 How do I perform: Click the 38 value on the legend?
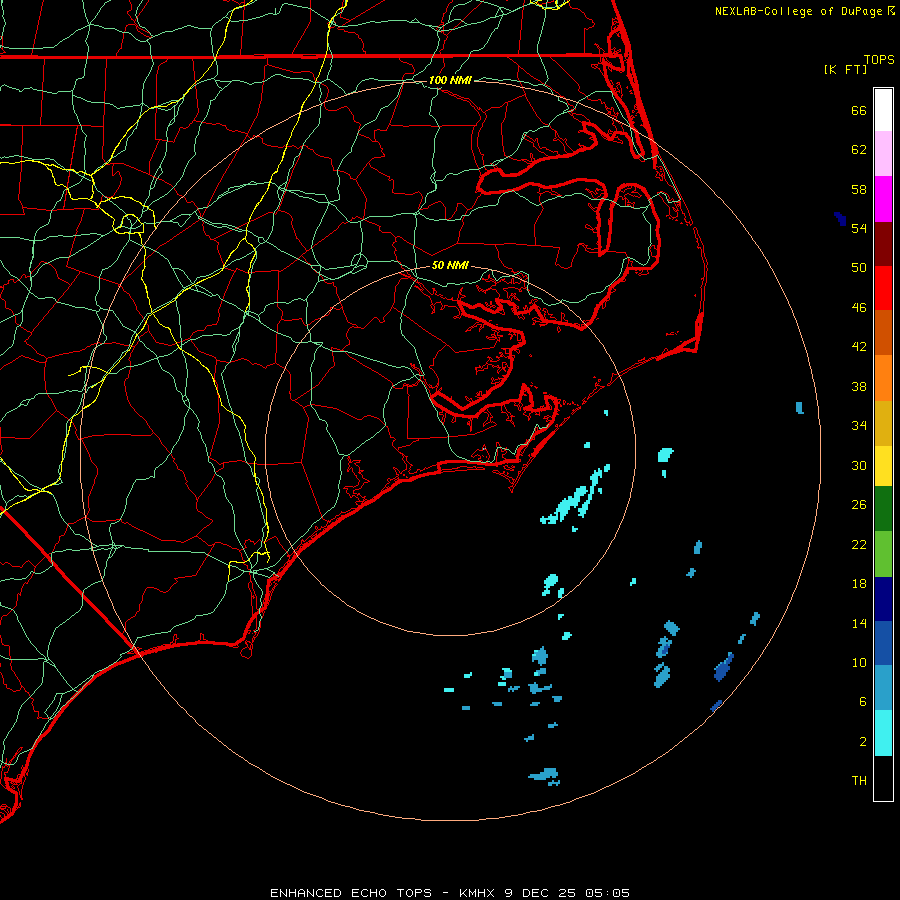859,386
